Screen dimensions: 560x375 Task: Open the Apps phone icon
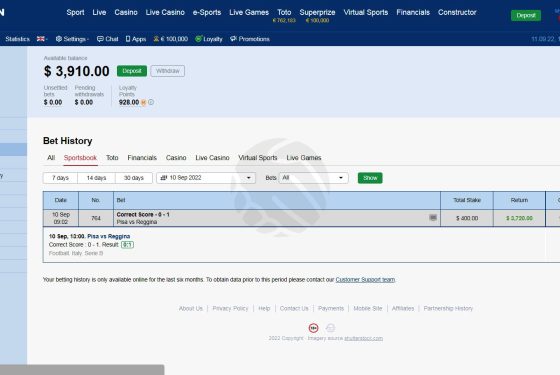tap(128, 39)
